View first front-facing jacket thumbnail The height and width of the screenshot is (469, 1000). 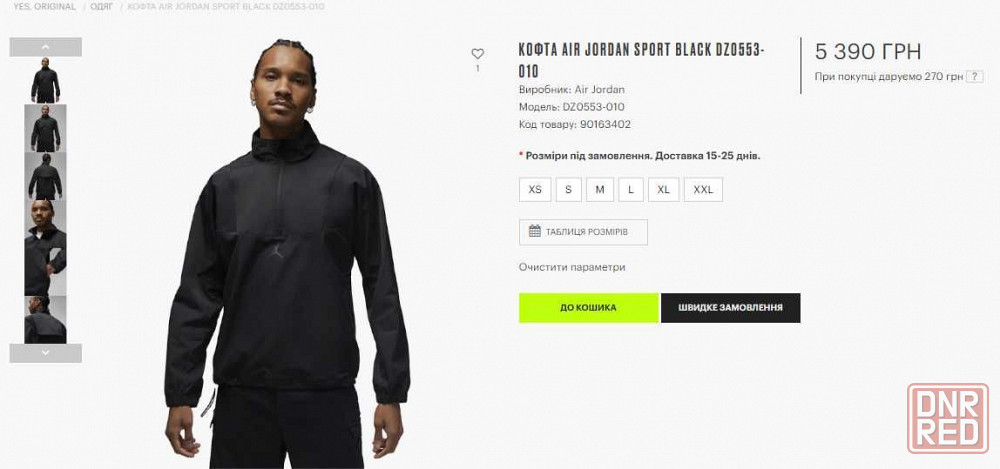[x=45, y=80]
